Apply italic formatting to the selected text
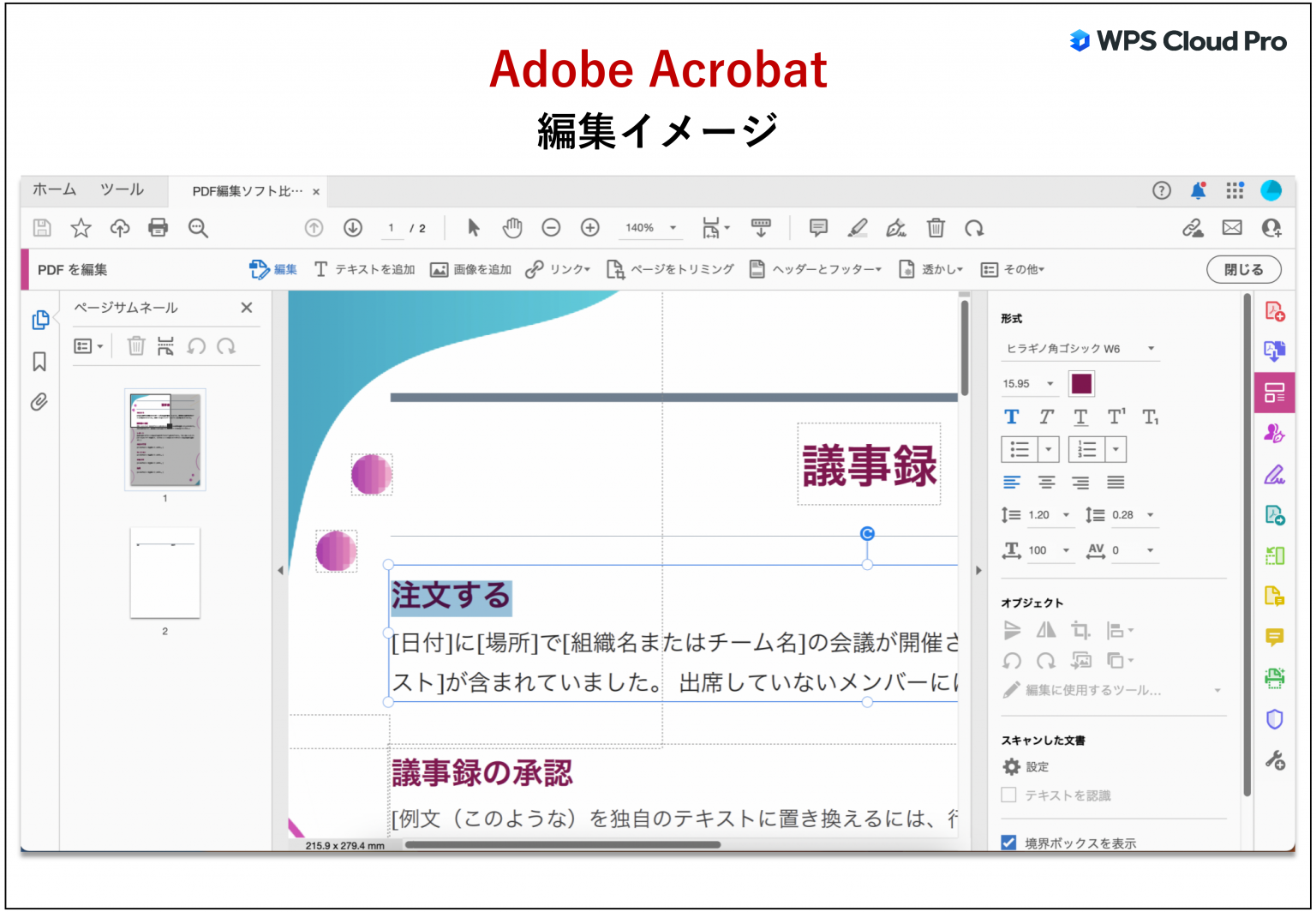The height and width of the screenshot is (912, 1316). 1045,417
